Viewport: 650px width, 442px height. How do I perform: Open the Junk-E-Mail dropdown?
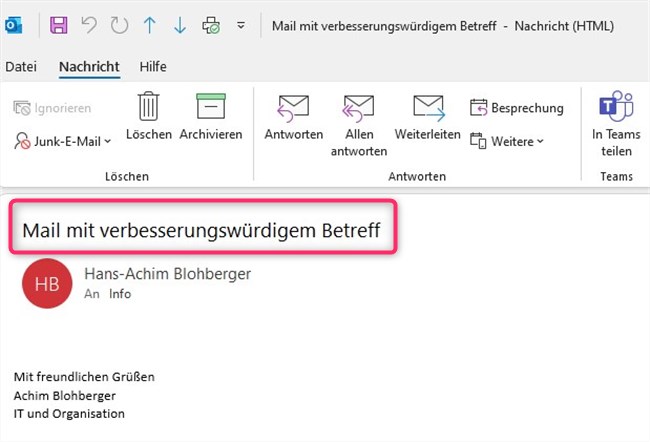[x=63, y=141]
